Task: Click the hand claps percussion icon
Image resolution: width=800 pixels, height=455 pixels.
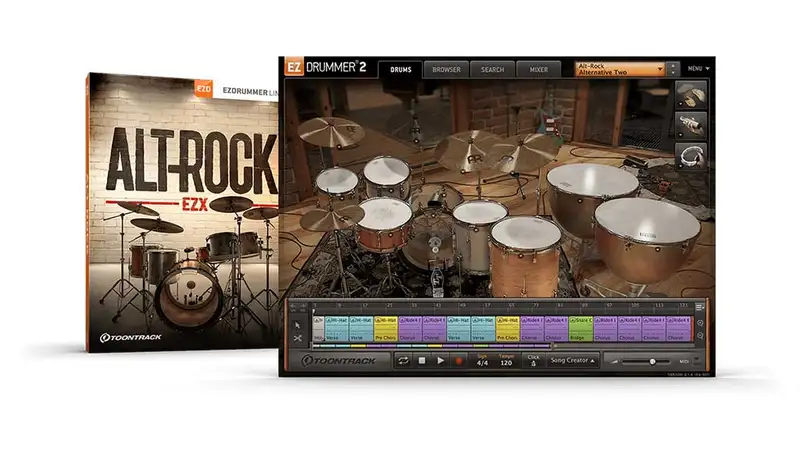Action: (x=691, y=94)
